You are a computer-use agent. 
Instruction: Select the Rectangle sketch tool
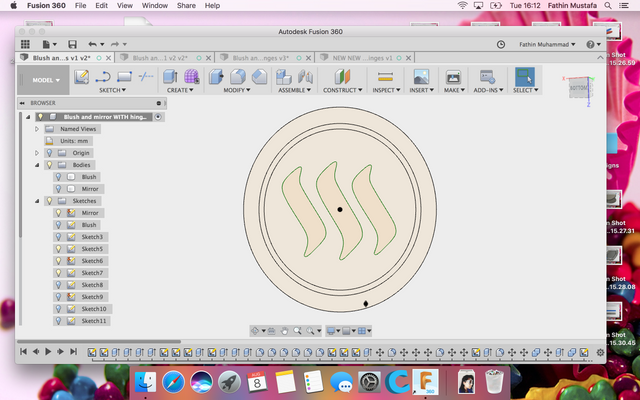[x=124, y=77]
